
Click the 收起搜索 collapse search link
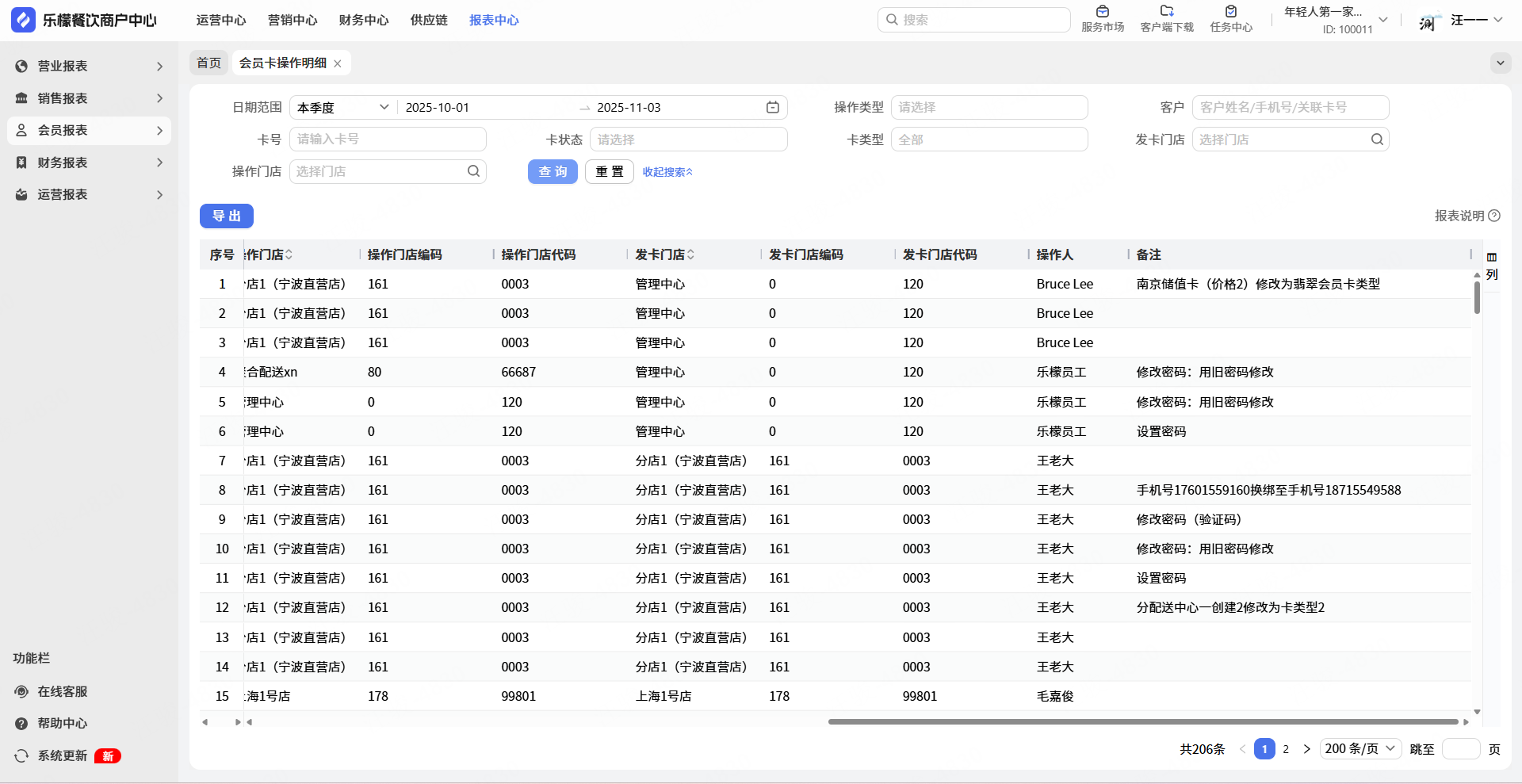point(667,172)
